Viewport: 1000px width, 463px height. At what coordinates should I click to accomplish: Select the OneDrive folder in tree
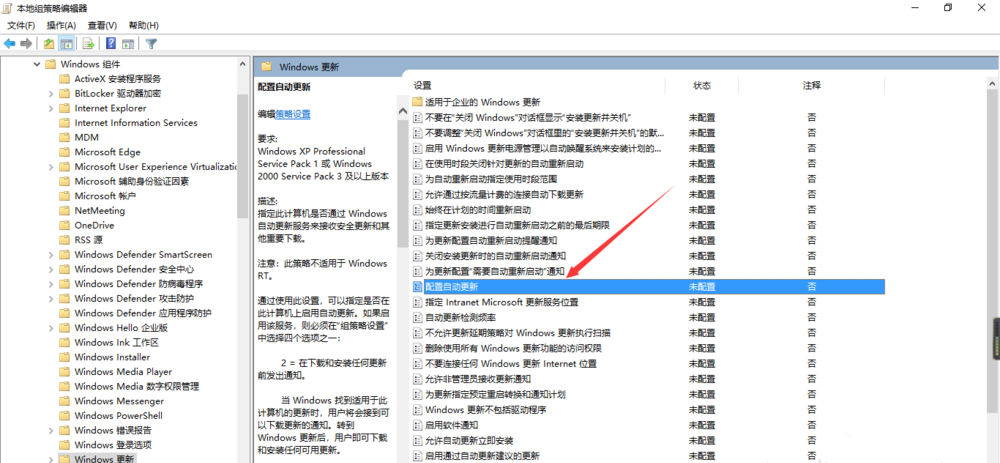[94, 225]
